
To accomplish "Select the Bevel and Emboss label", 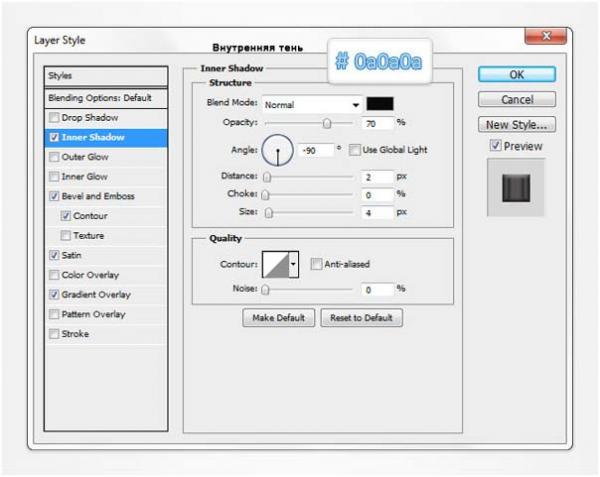I will 98,196.
